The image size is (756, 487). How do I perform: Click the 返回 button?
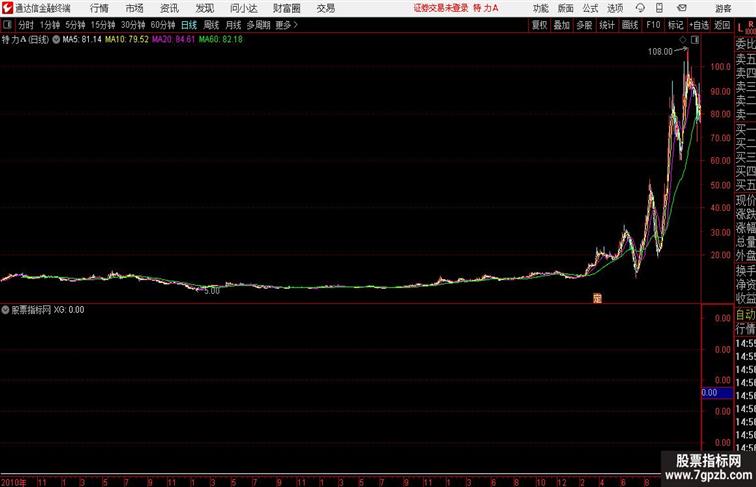tap(722, 25)
